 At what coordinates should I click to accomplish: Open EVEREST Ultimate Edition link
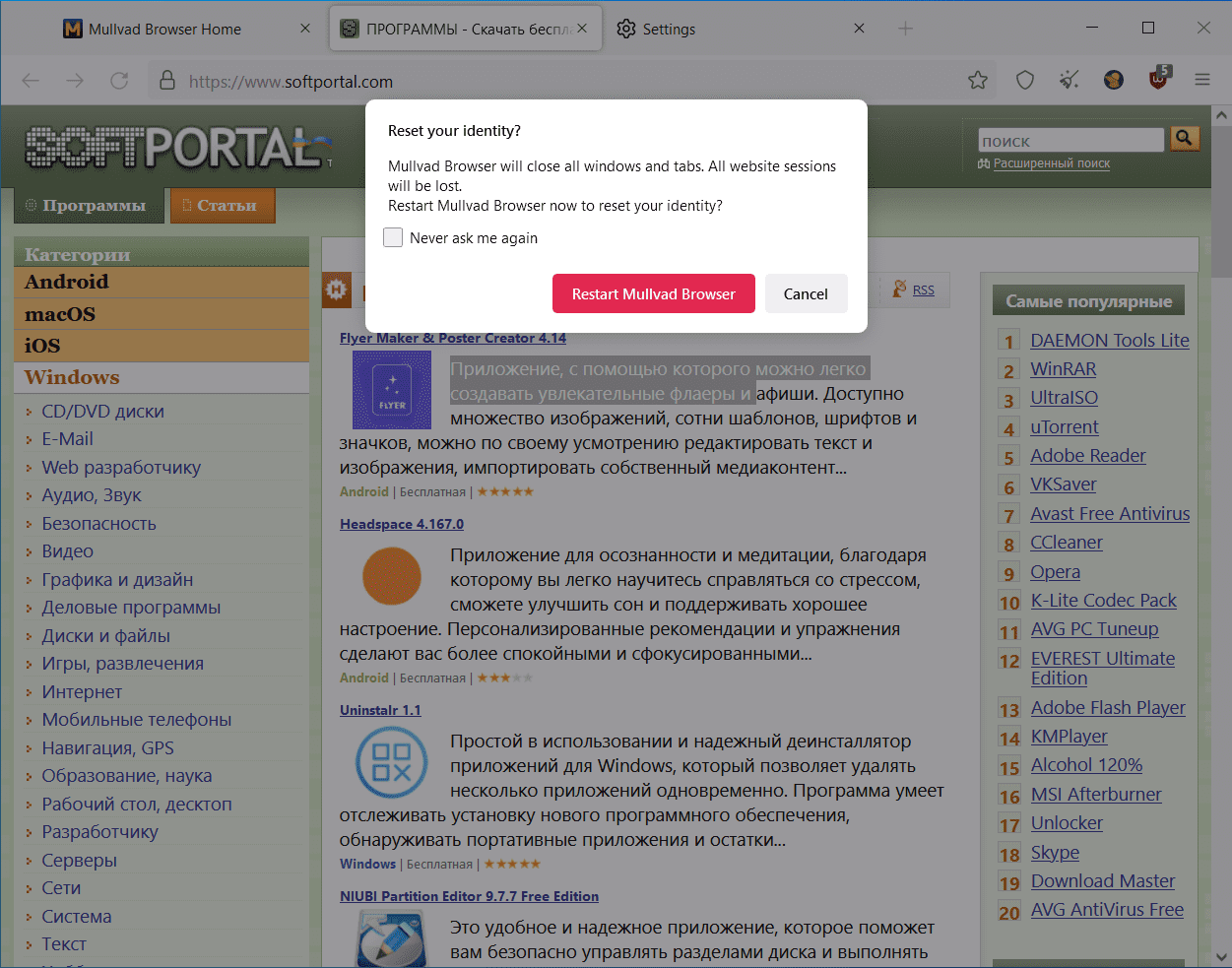(x=1103, y=668)
